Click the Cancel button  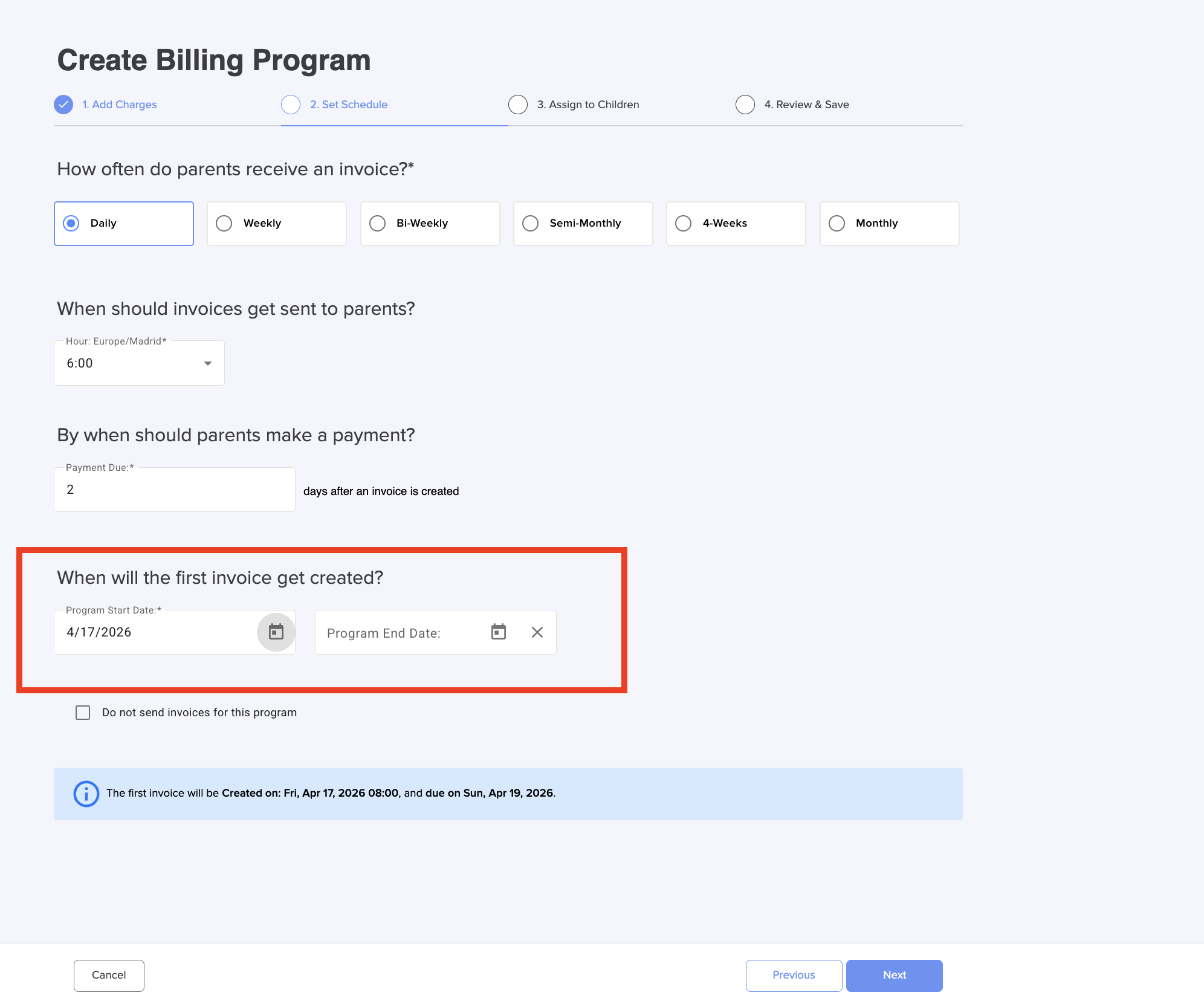[x=109, y=975]
